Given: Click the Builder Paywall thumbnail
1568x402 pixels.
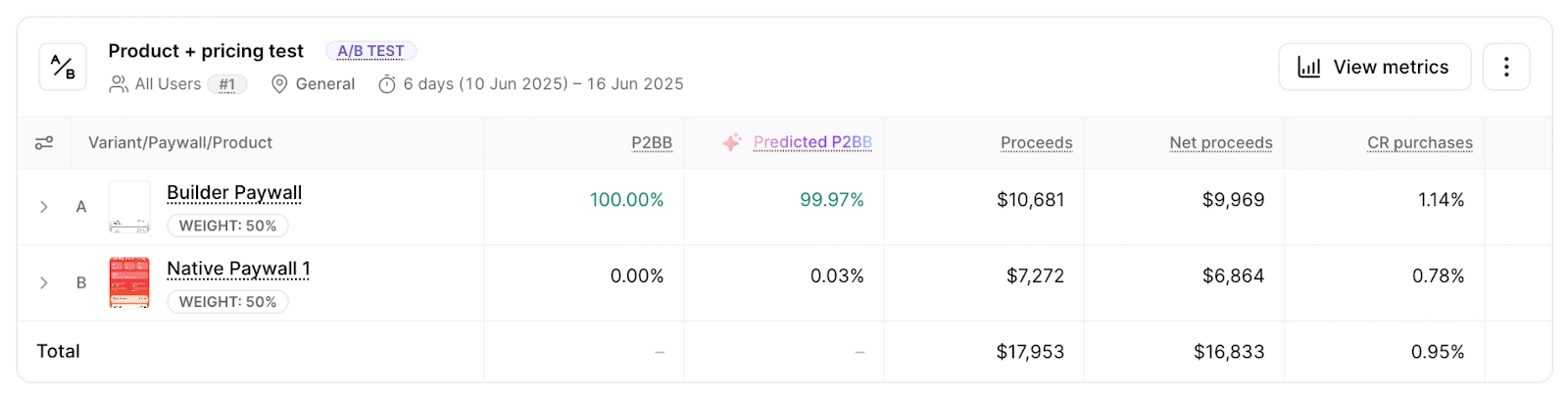Looking at the screenshot, I should [x=129, y=207].
